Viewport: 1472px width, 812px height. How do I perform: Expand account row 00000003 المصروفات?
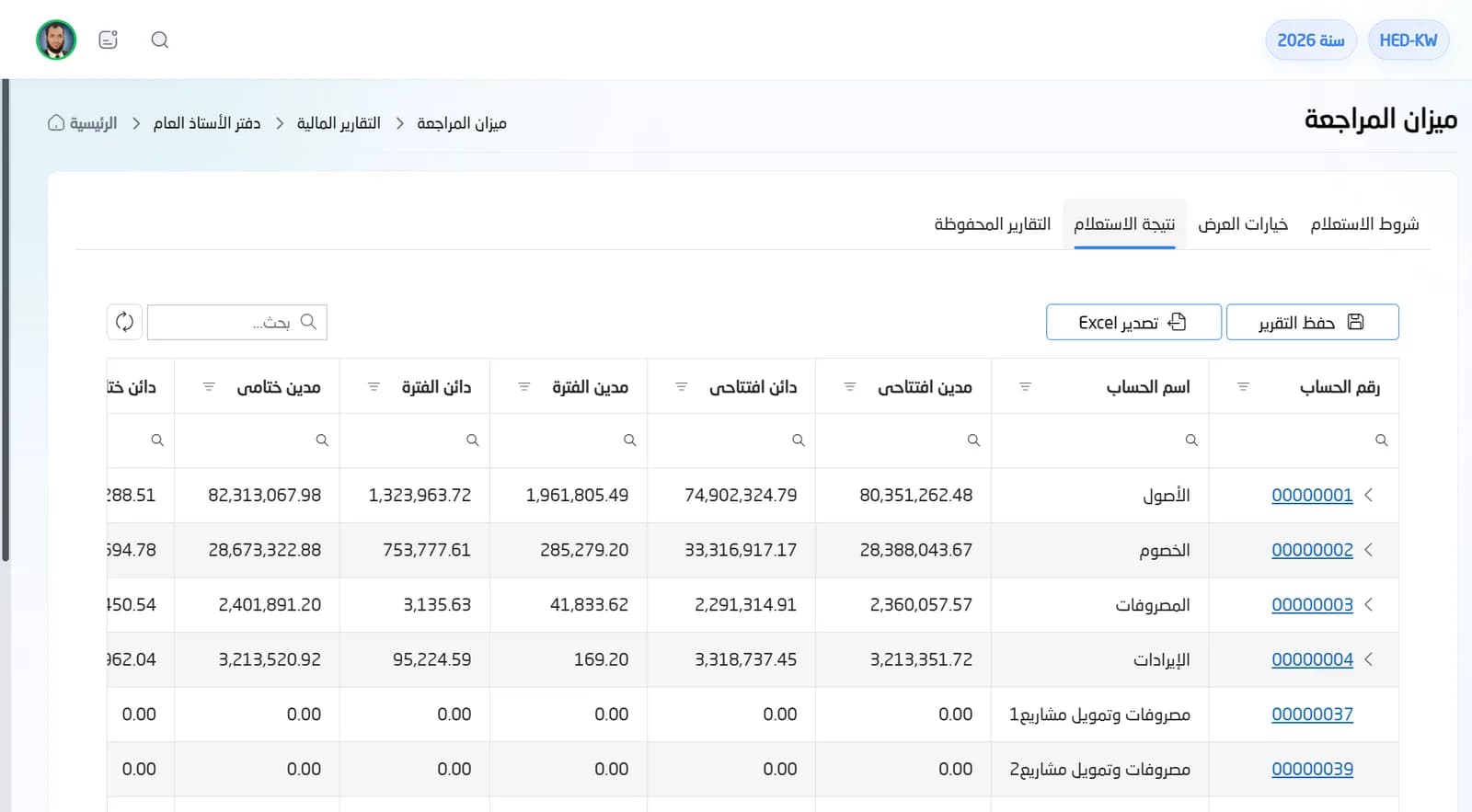[1369, 604]
